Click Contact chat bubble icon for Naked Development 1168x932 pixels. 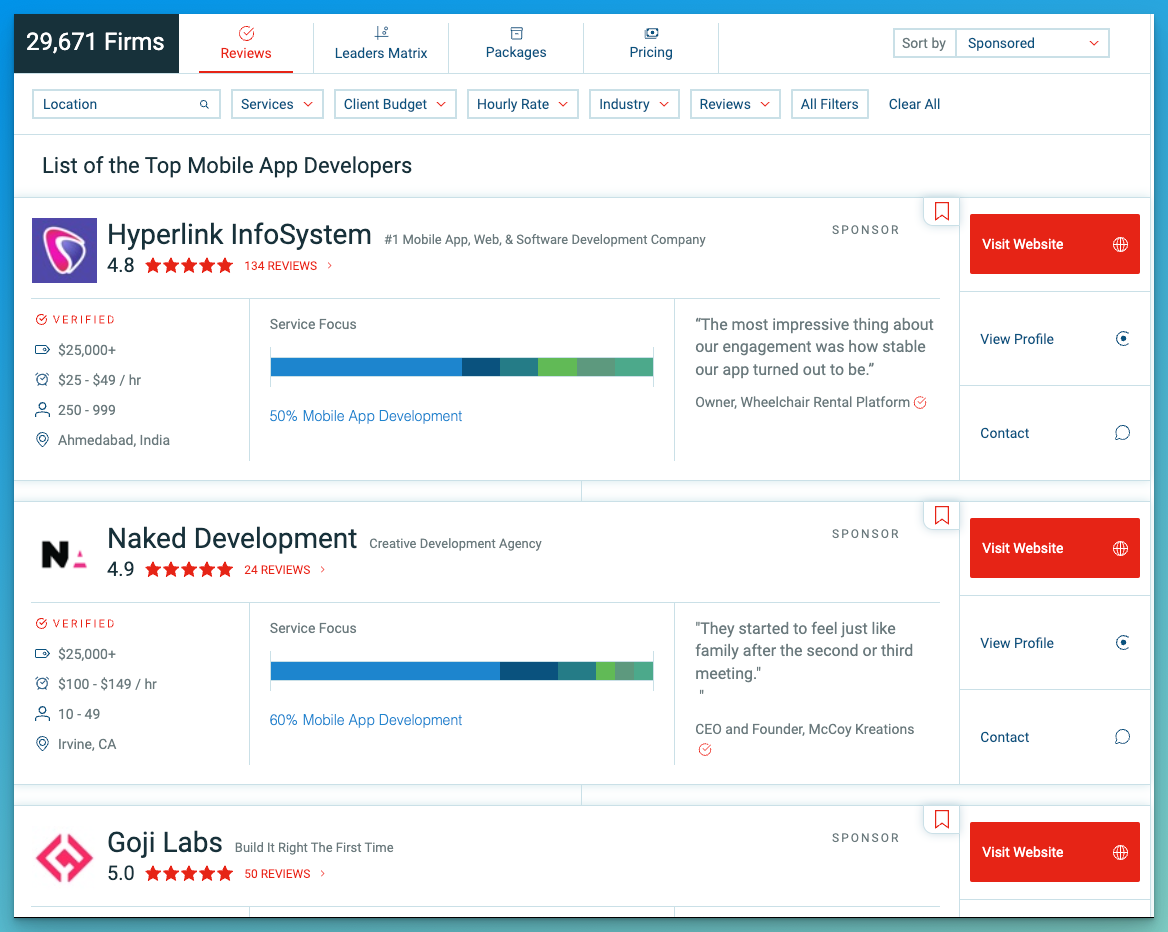point(1123,737)
